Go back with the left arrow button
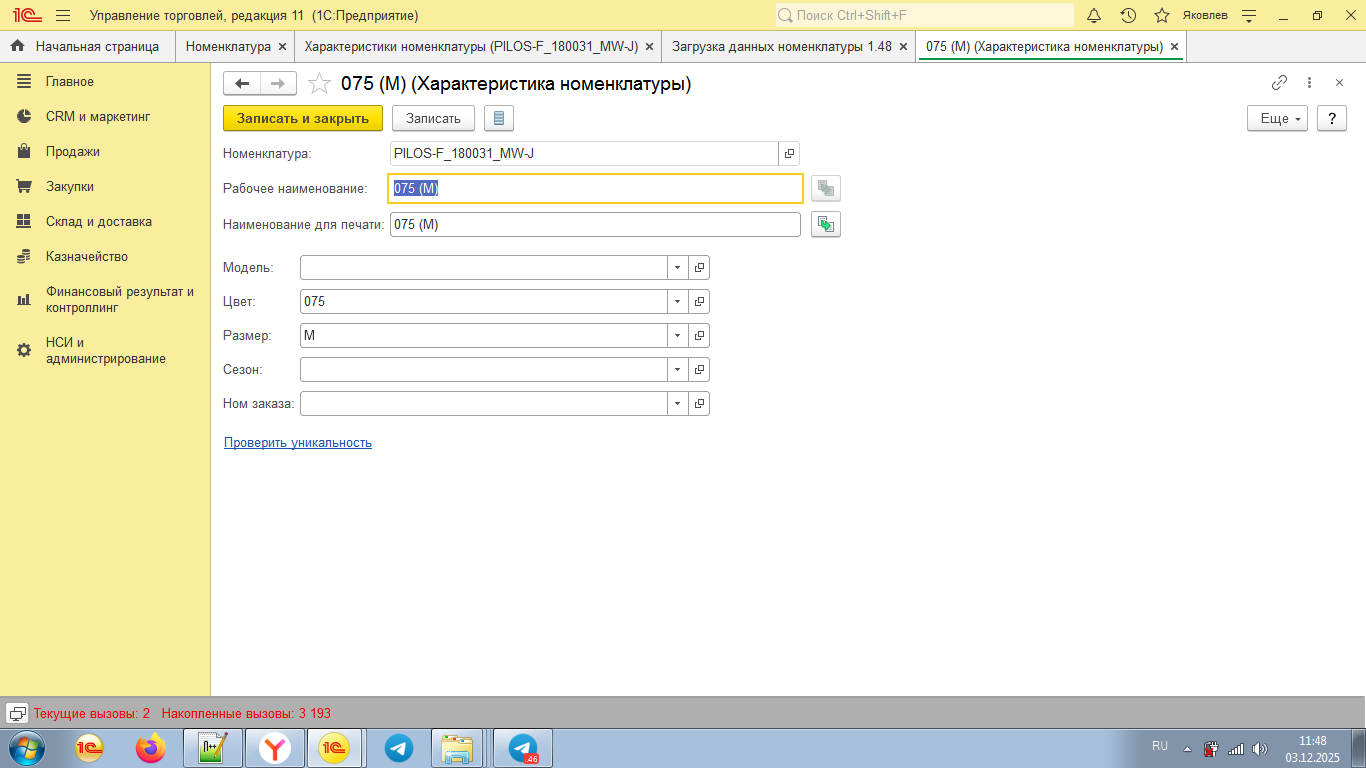This screenshot has width=1366, height=768. (242, 84)
